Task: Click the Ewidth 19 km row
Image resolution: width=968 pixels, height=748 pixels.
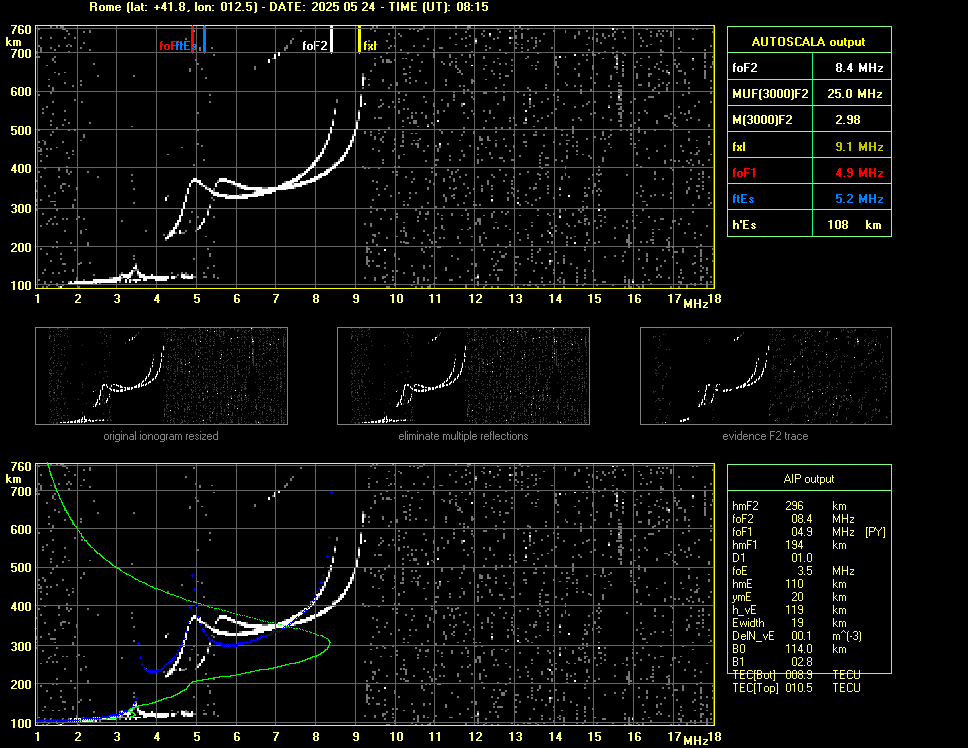Action: pos(788,623)
